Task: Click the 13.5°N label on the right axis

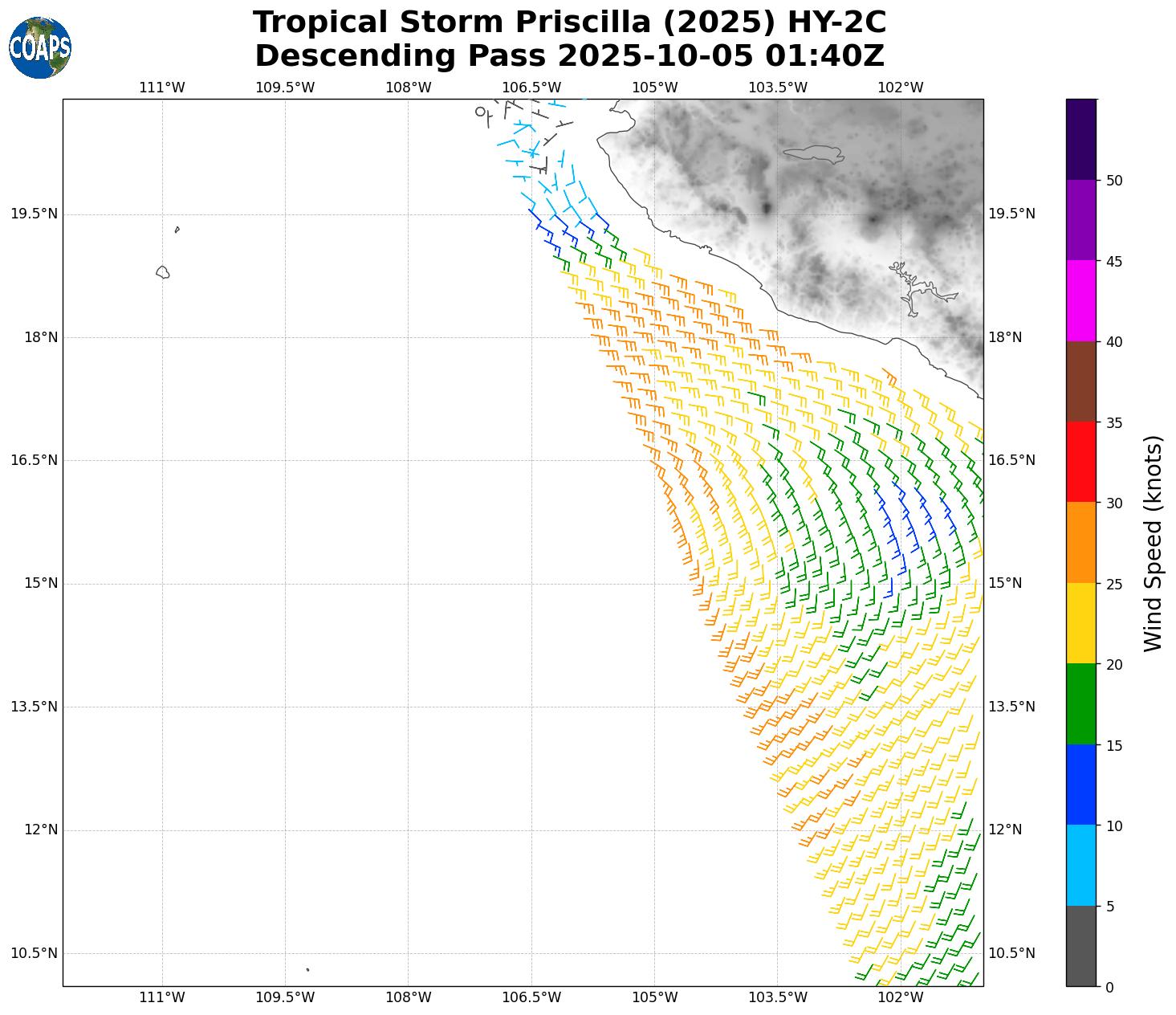Action: click(1011, 707)
